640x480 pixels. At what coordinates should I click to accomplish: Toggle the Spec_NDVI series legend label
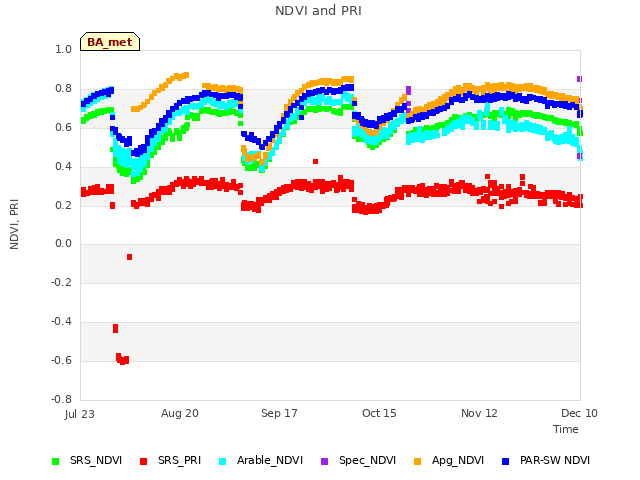point(367,460)
